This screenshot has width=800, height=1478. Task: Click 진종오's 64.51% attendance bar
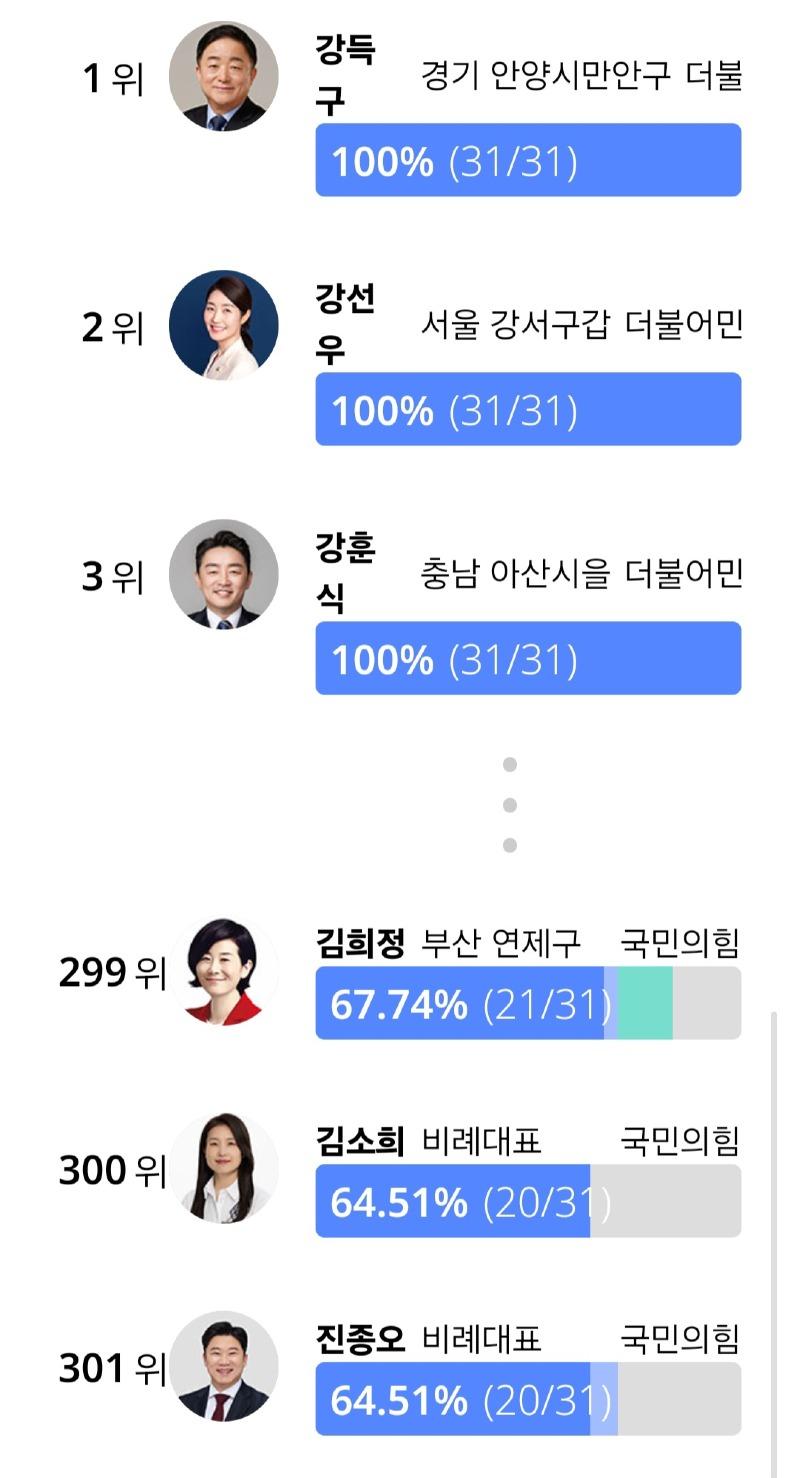tap(528, 1399)
